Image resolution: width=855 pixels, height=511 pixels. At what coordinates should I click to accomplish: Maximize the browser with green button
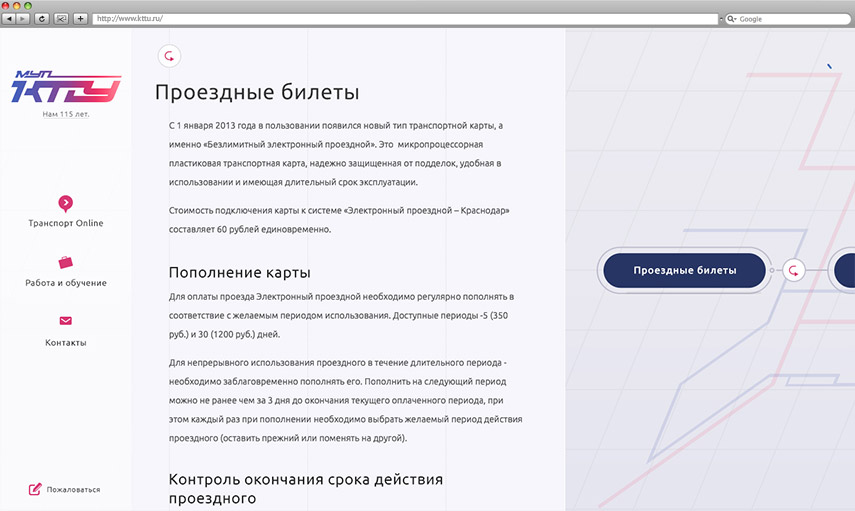coord(28,5)
